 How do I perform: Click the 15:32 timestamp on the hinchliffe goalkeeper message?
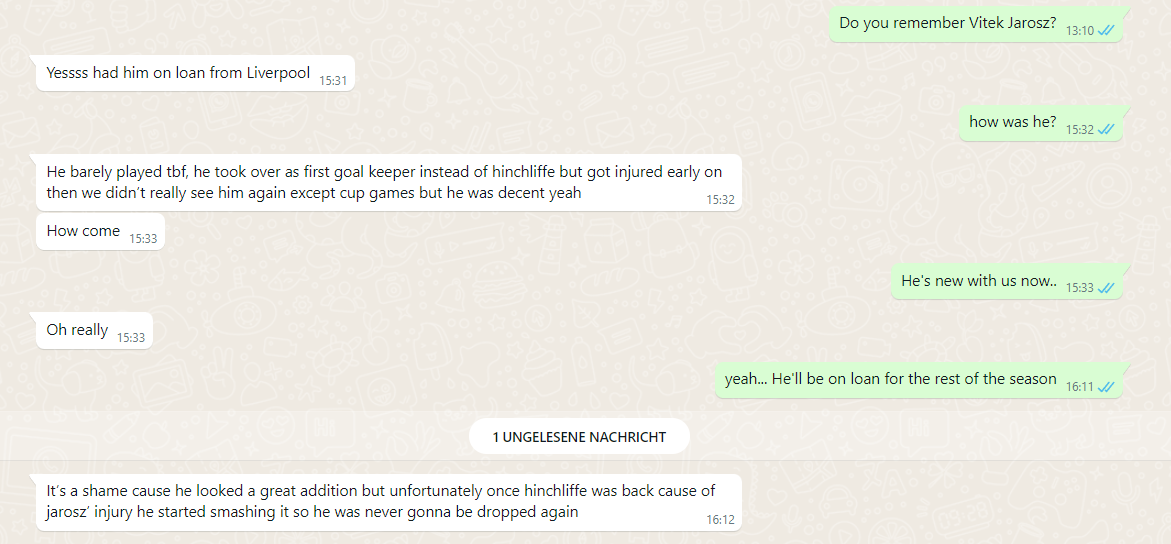click(x=720, y=200)
